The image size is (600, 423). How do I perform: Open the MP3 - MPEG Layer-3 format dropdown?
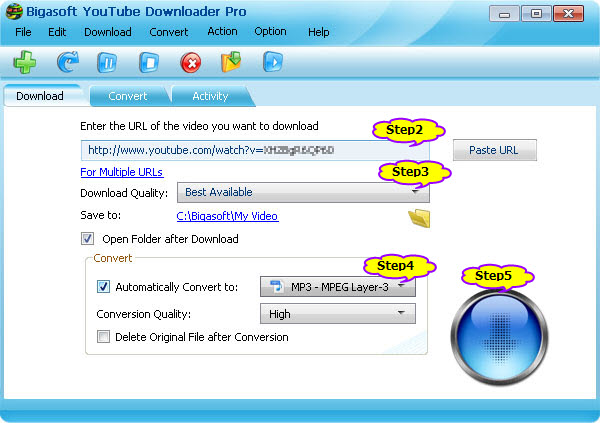(338, 287)
